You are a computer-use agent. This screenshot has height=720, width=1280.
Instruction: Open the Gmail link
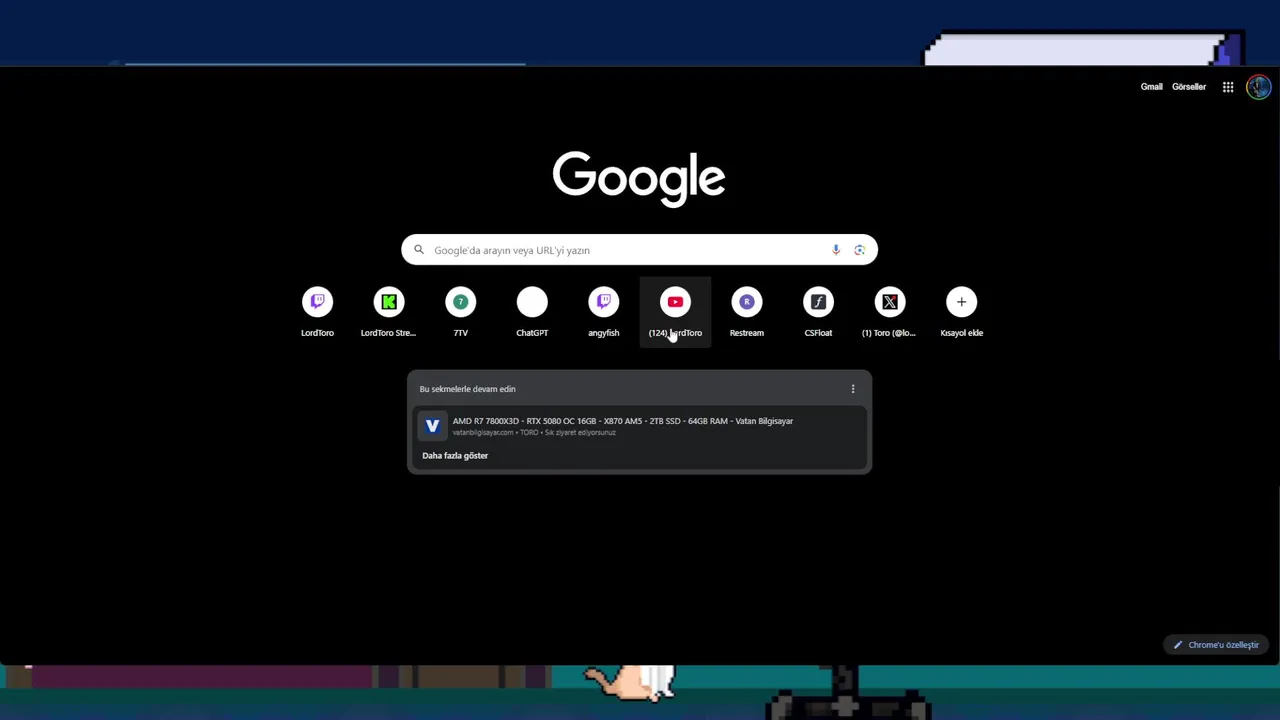(1152, 87)
